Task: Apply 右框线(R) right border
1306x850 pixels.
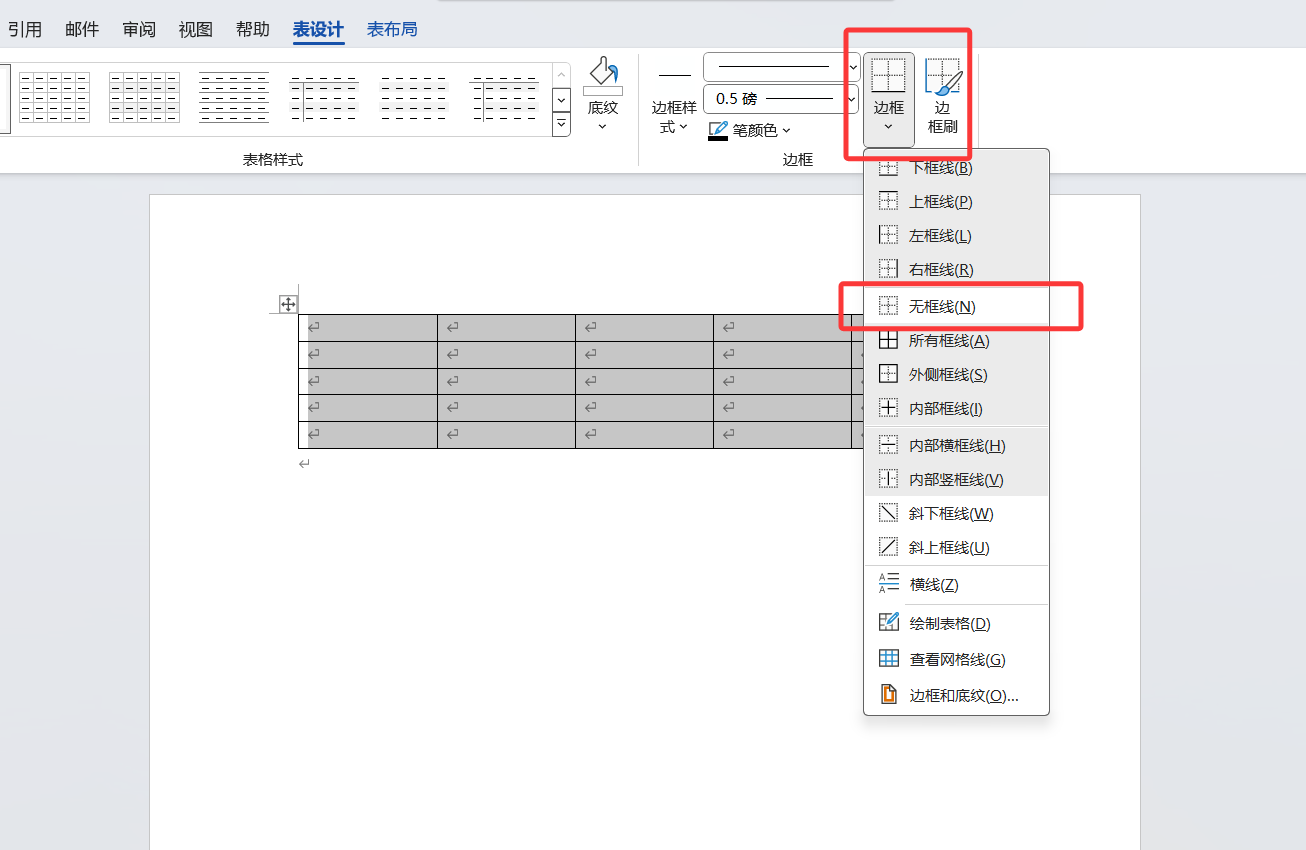Action: [956, 270]
